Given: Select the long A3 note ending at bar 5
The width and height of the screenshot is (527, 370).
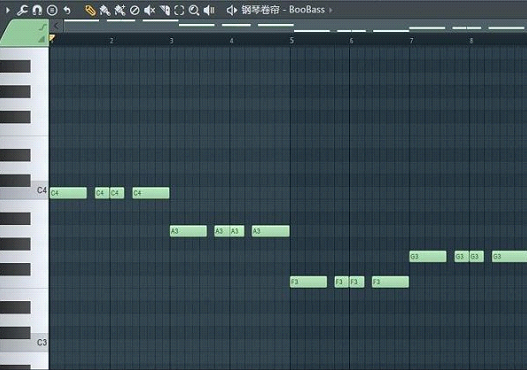Looking at the screenshot, I should coord(271,231).
